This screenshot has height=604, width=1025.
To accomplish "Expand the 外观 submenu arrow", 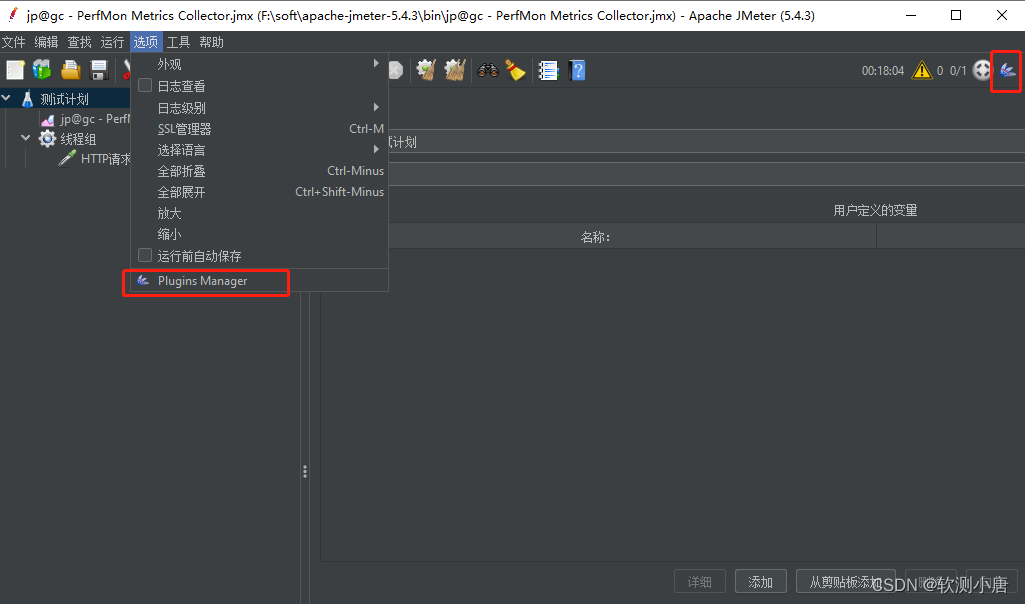I will (x=376, y=63).
